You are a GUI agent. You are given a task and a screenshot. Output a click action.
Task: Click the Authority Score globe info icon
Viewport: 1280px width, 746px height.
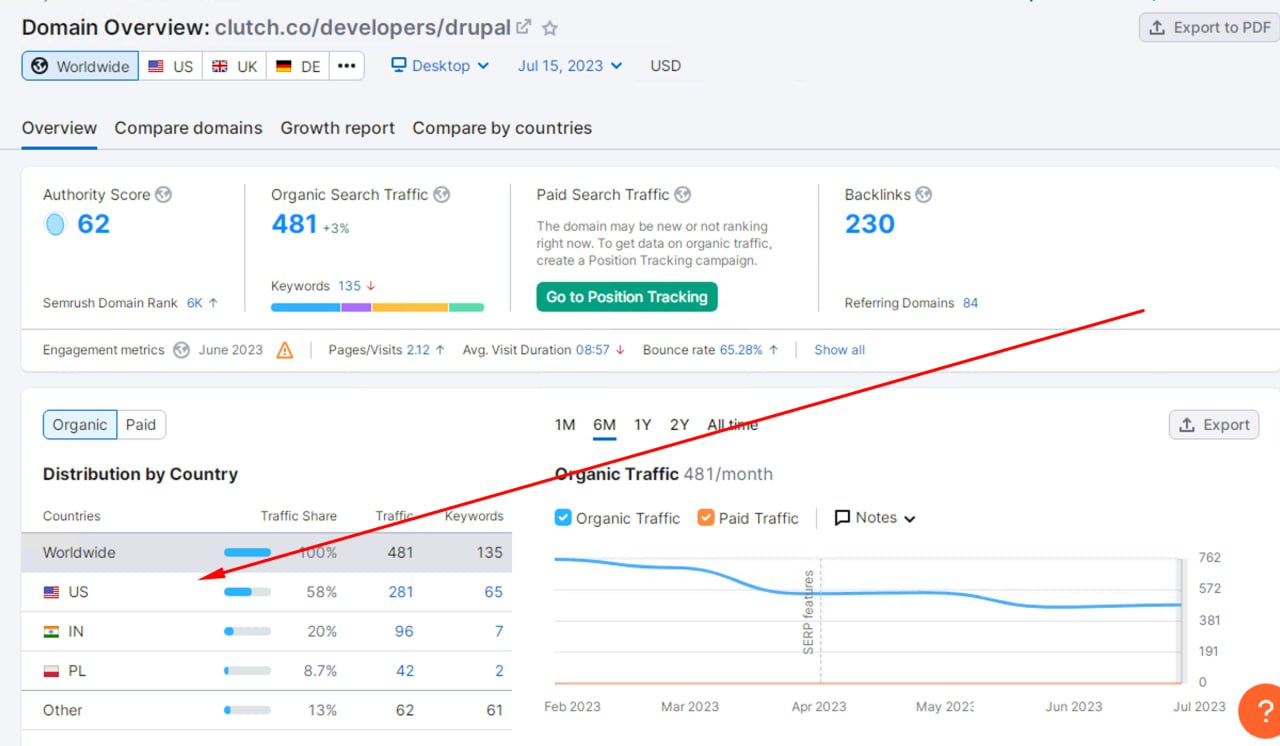pyautogui.click(x=163, y=195)
